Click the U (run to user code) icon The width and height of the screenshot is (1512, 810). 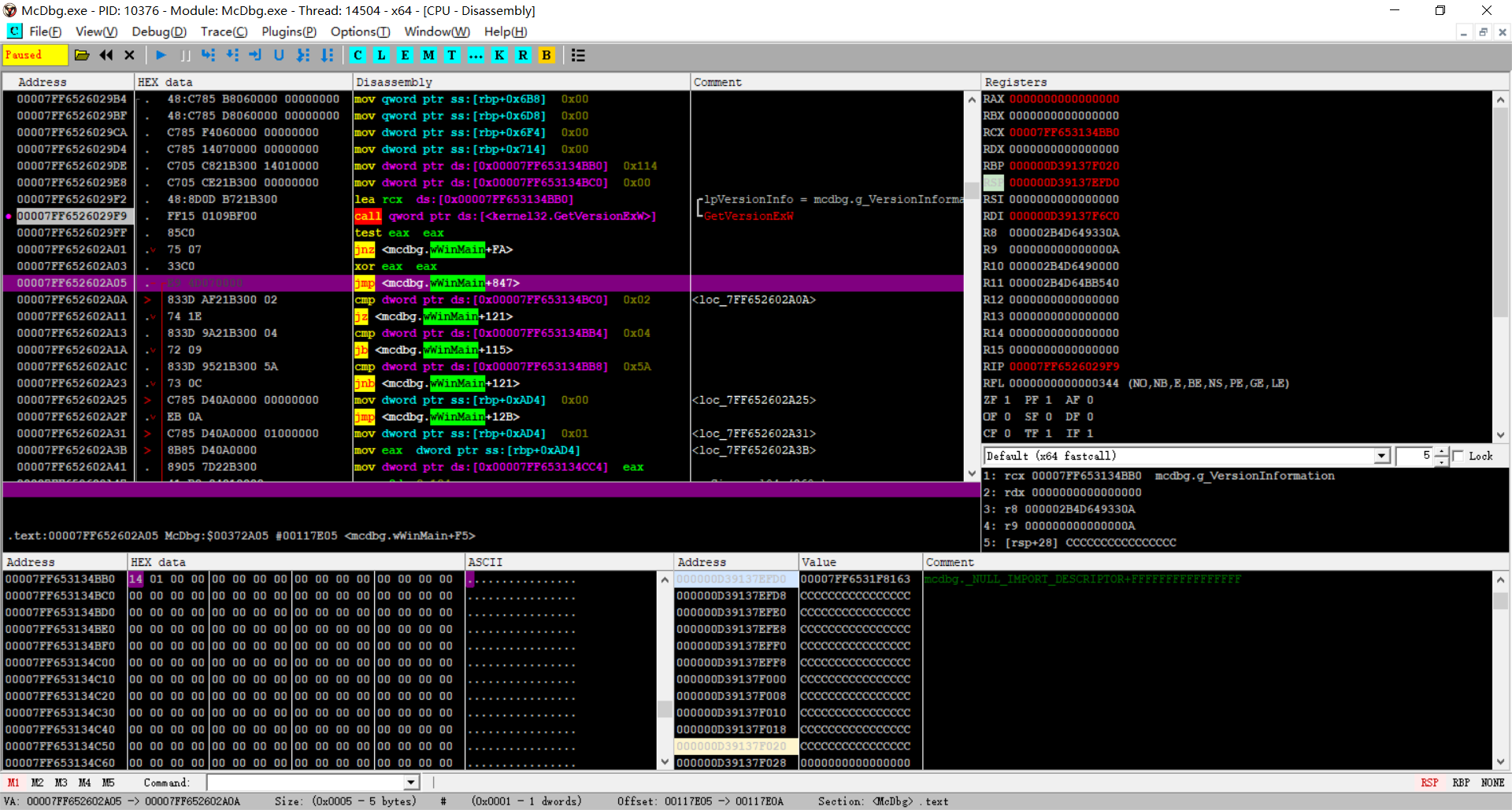(x=279, y=55)
